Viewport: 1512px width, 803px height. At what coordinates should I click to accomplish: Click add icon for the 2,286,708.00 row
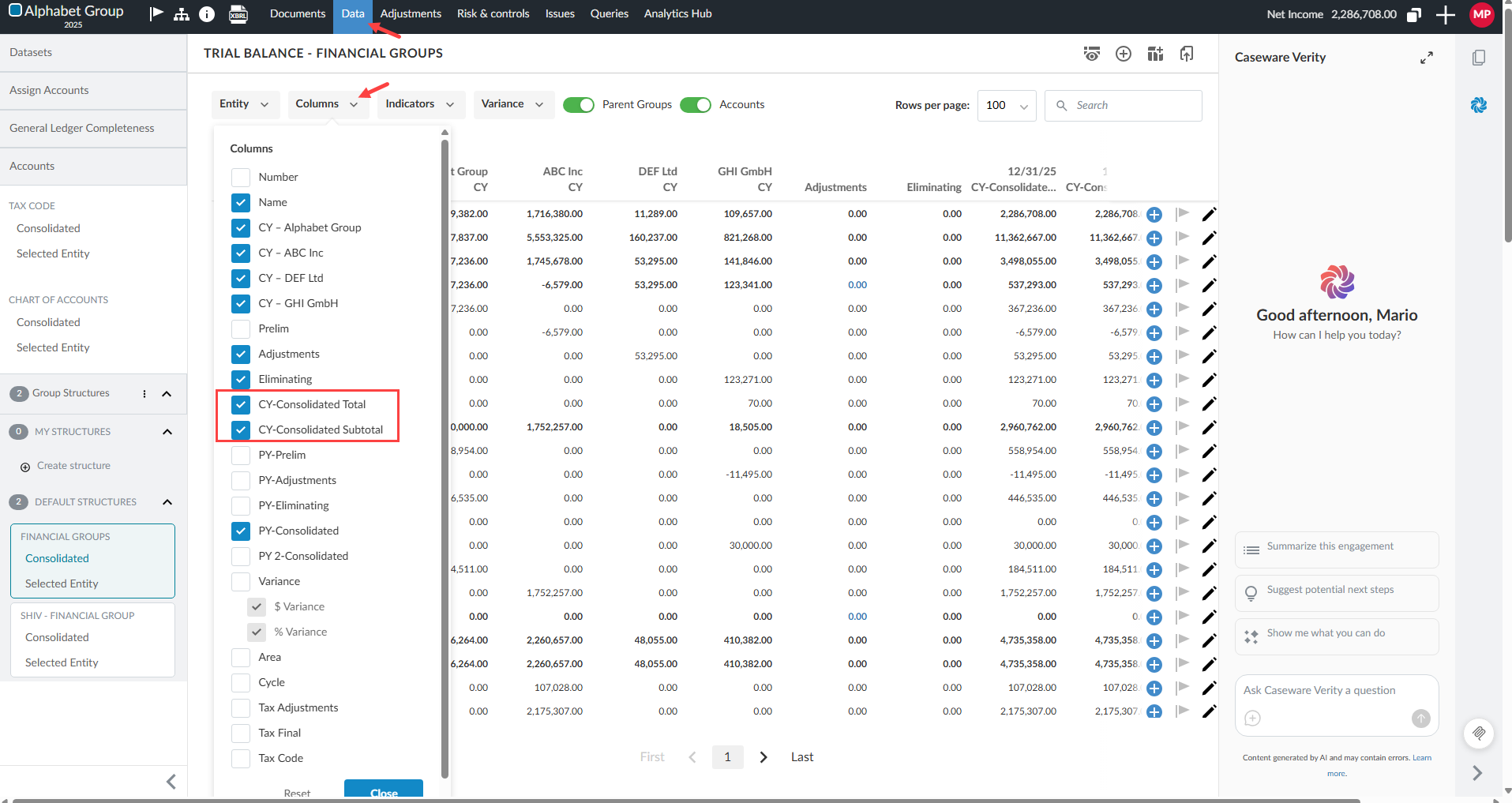coord(1154,214)
